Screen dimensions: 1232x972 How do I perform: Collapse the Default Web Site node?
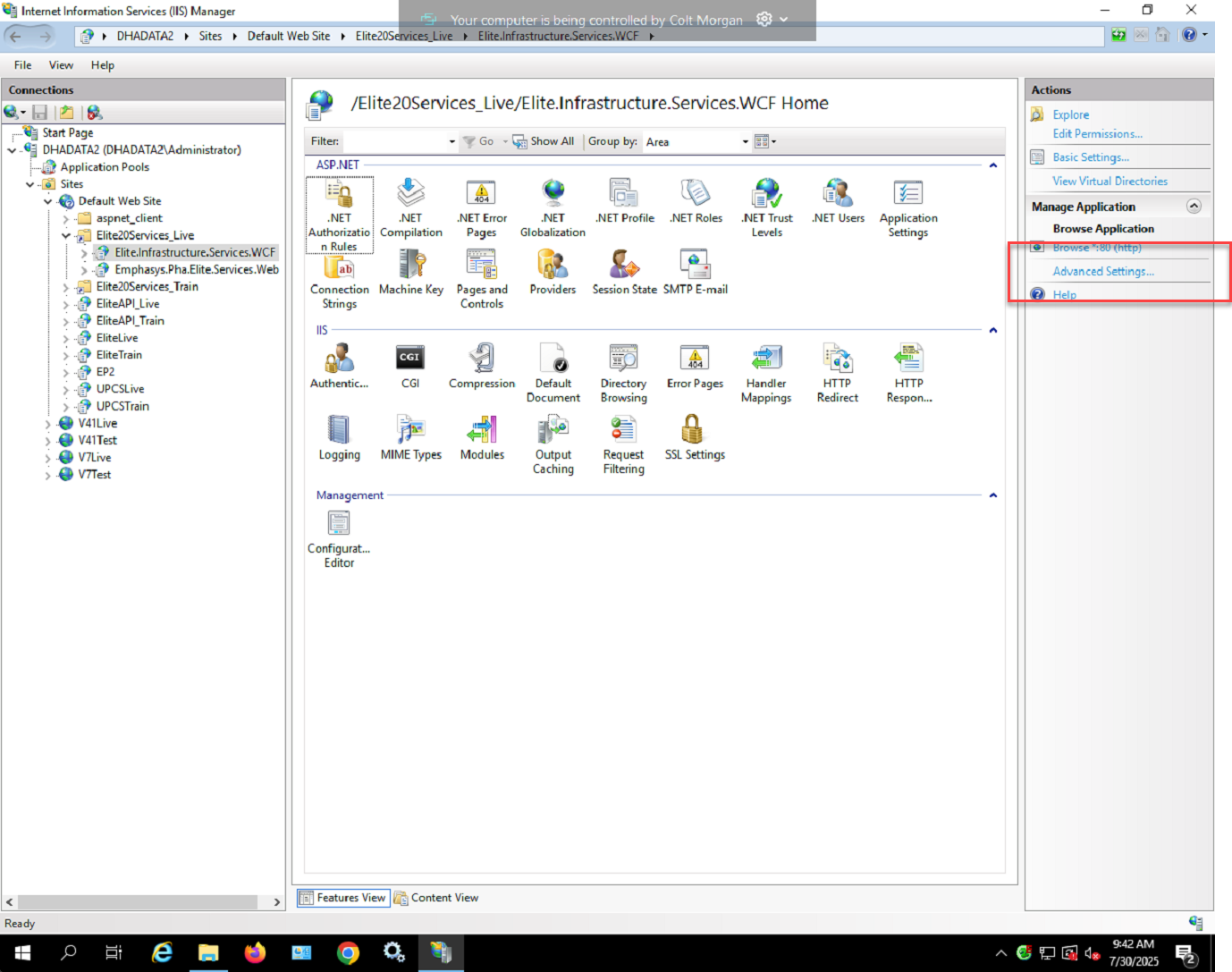coord(48,201)
